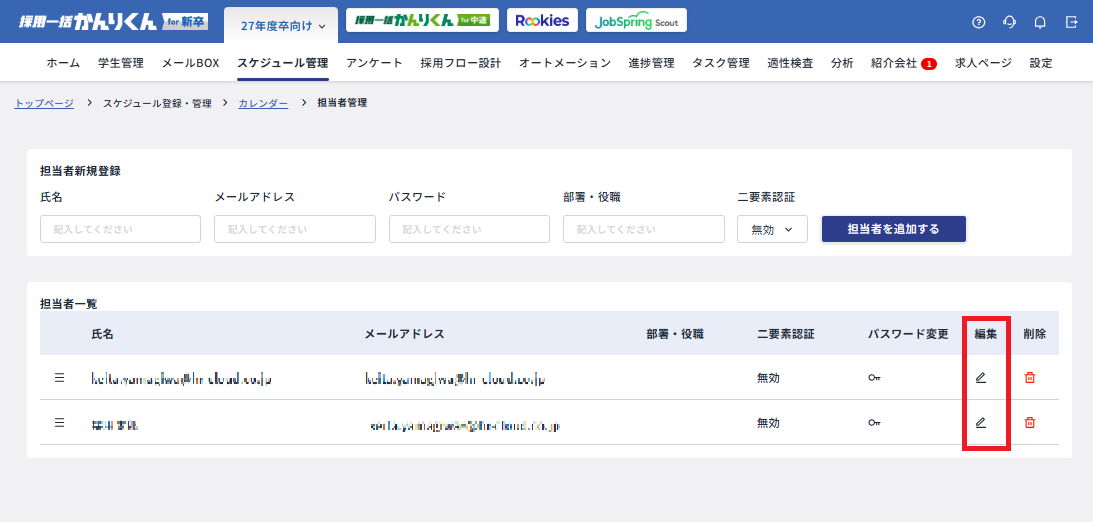Open オートメーション menu
This screenshot has width=1093, height=522.
565,63
